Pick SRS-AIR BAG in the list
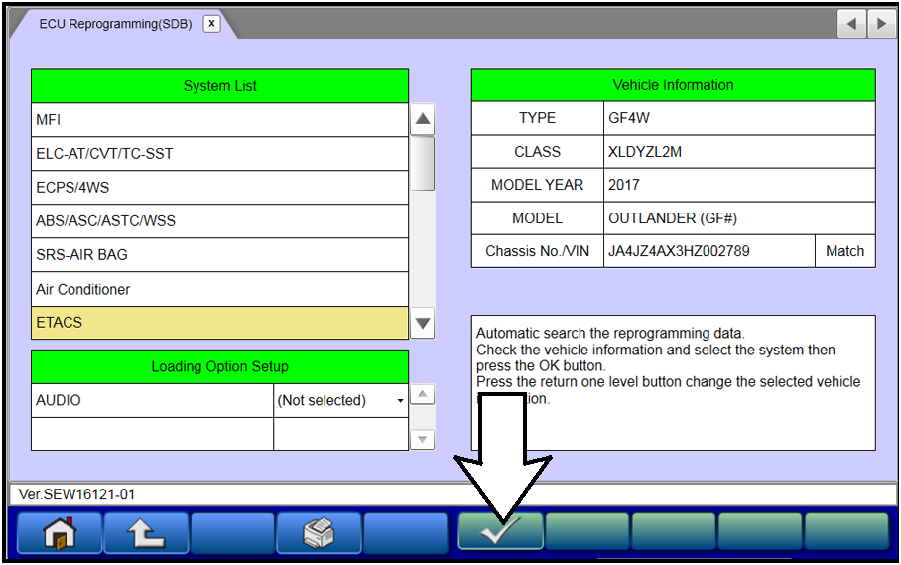Viewport: 901px width, 565px height. pos(220,255)
